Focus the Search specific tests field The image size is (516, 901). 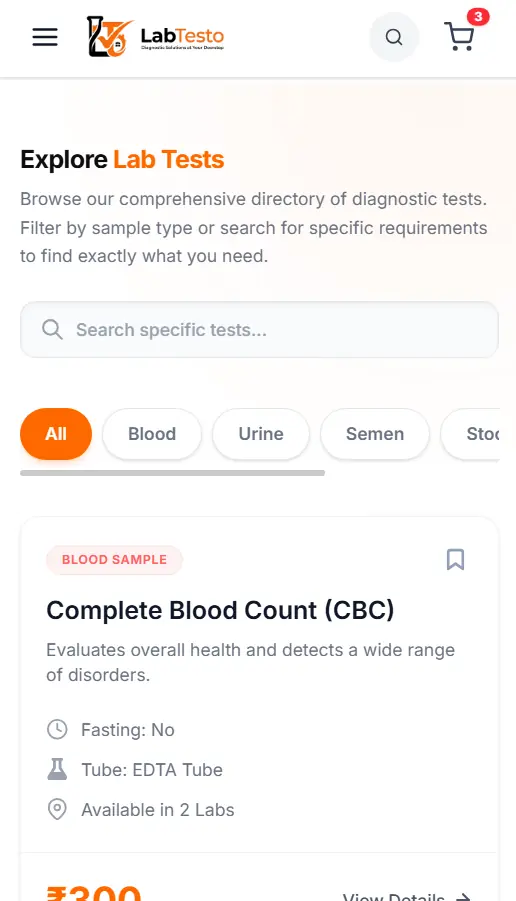[259, 330]
